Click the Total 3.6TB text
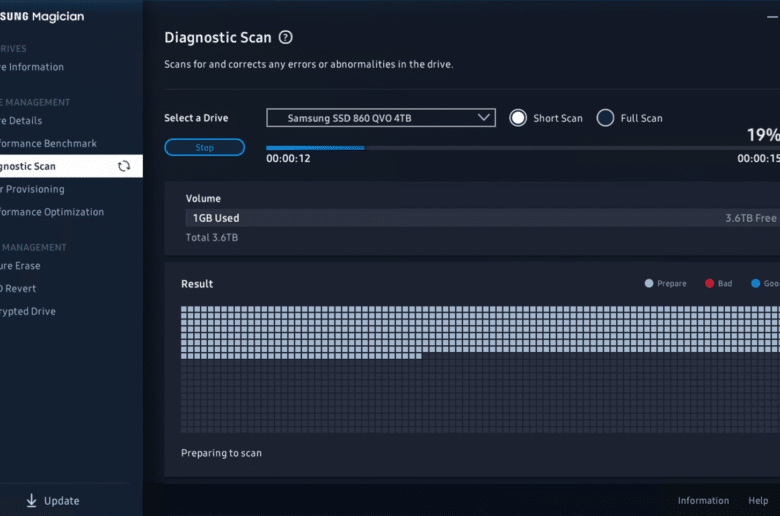 click(212, 238)
